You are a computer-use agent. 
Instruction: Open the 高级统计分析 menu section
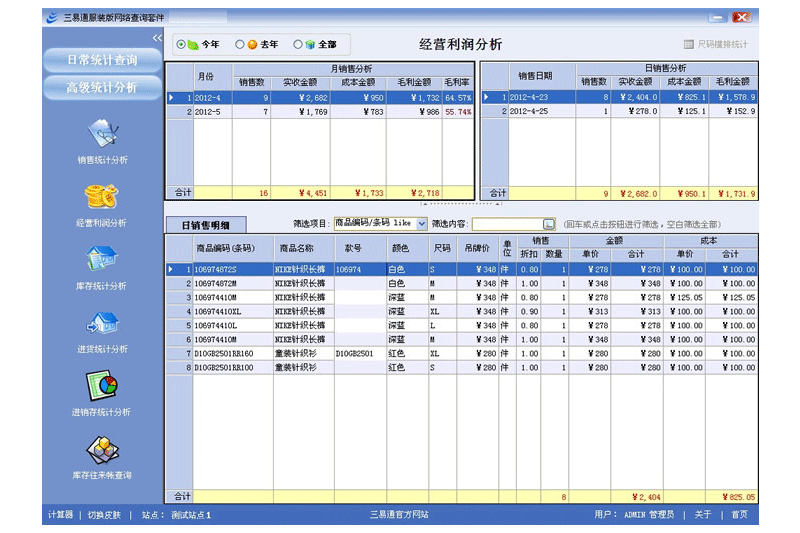pos(102,88)
